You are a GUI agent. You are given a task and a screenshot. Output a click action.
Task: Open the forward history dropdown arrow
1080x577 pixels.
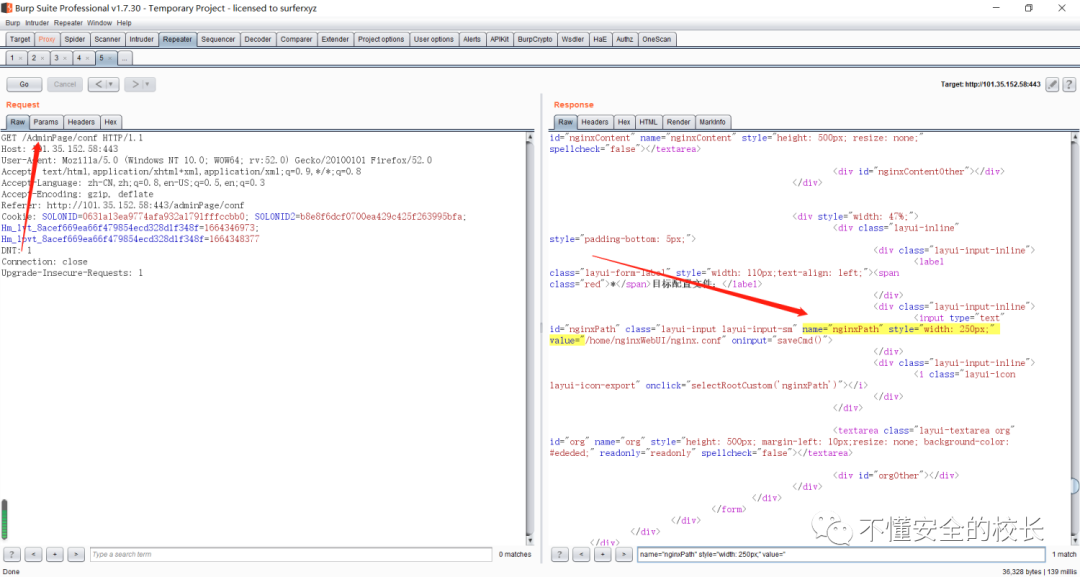[149, 84]
